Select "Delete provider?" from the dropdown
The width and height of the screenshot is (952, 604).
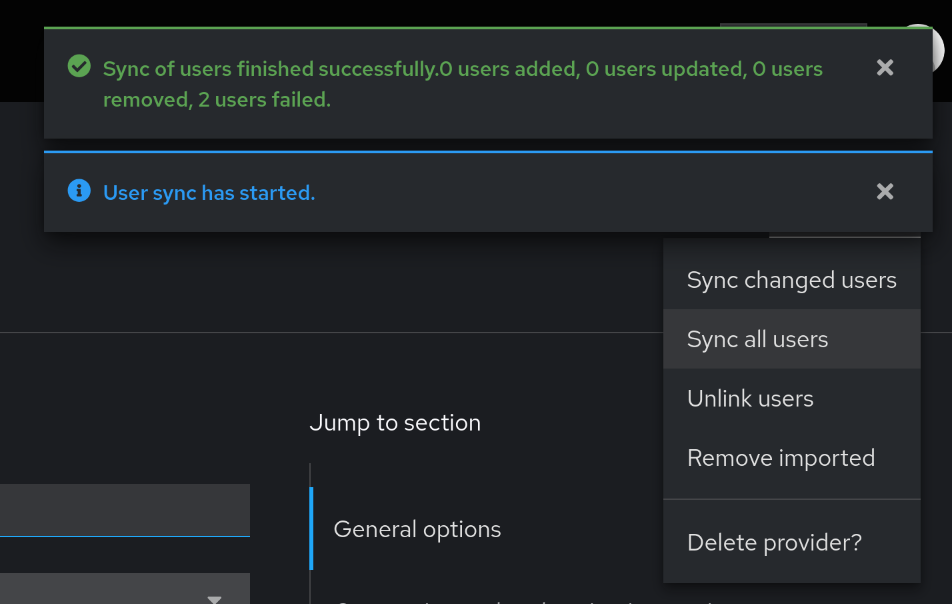774,543
